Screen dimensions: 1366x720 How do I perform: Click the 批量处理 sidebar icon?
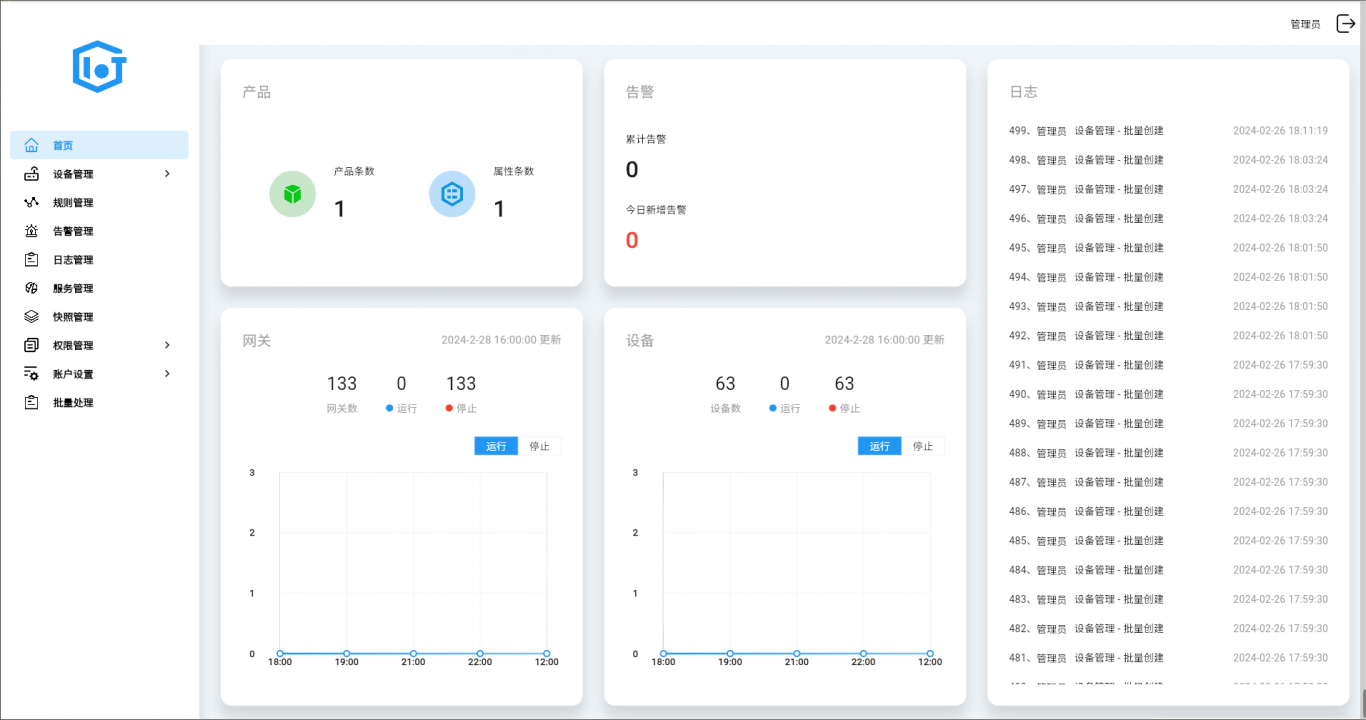click(32, 403)
